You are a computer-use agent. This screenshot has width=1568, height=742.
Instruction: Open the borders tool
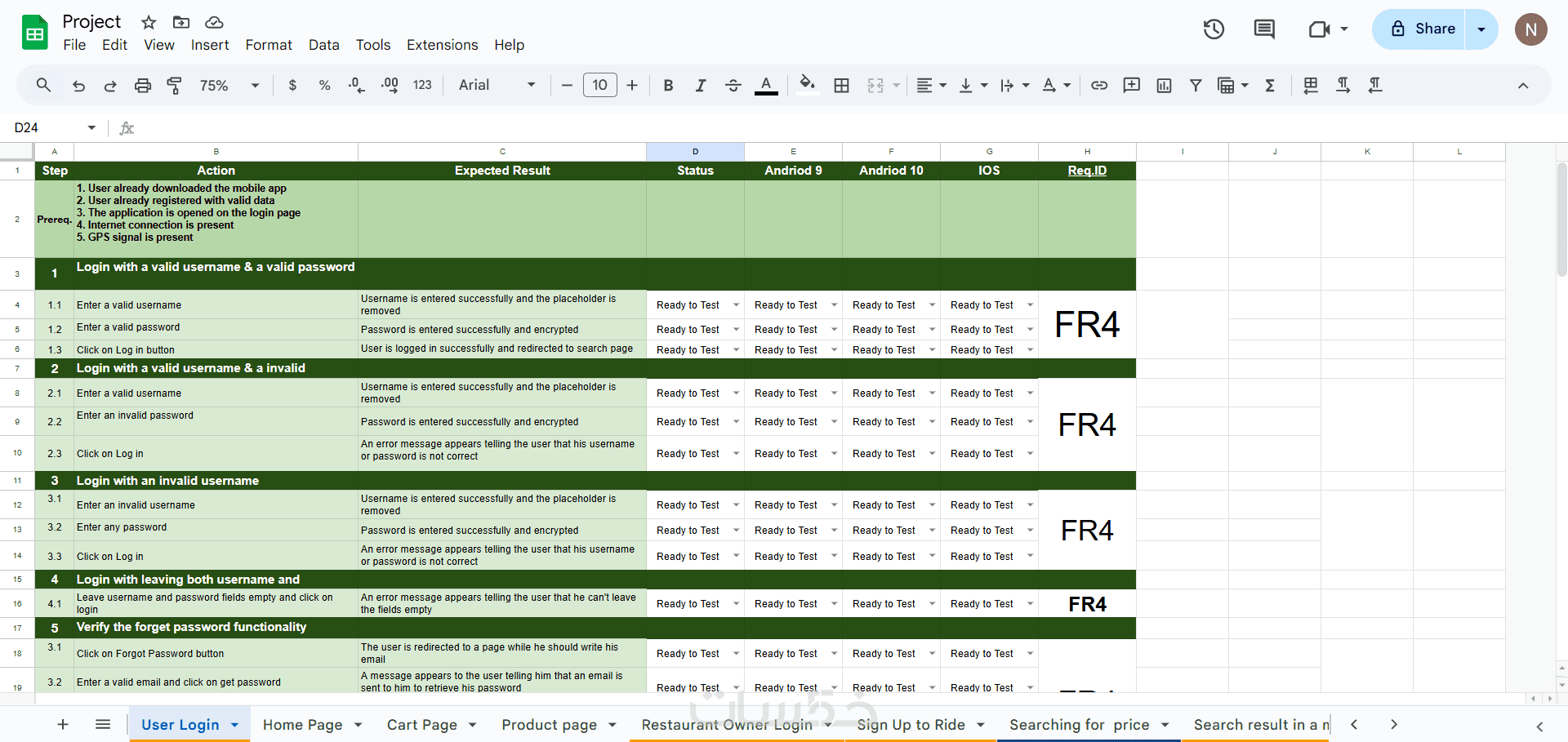(841, 86)
